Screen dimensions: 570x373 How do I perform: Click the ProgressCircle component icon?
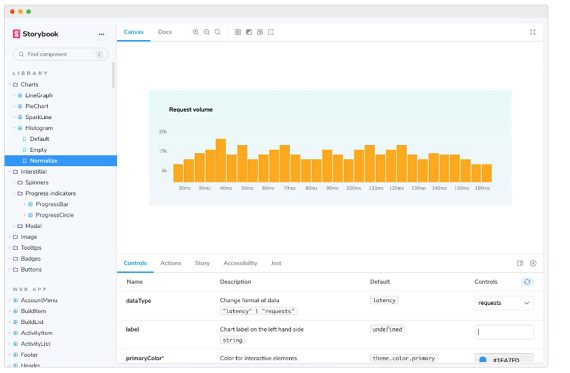(31, 215)
